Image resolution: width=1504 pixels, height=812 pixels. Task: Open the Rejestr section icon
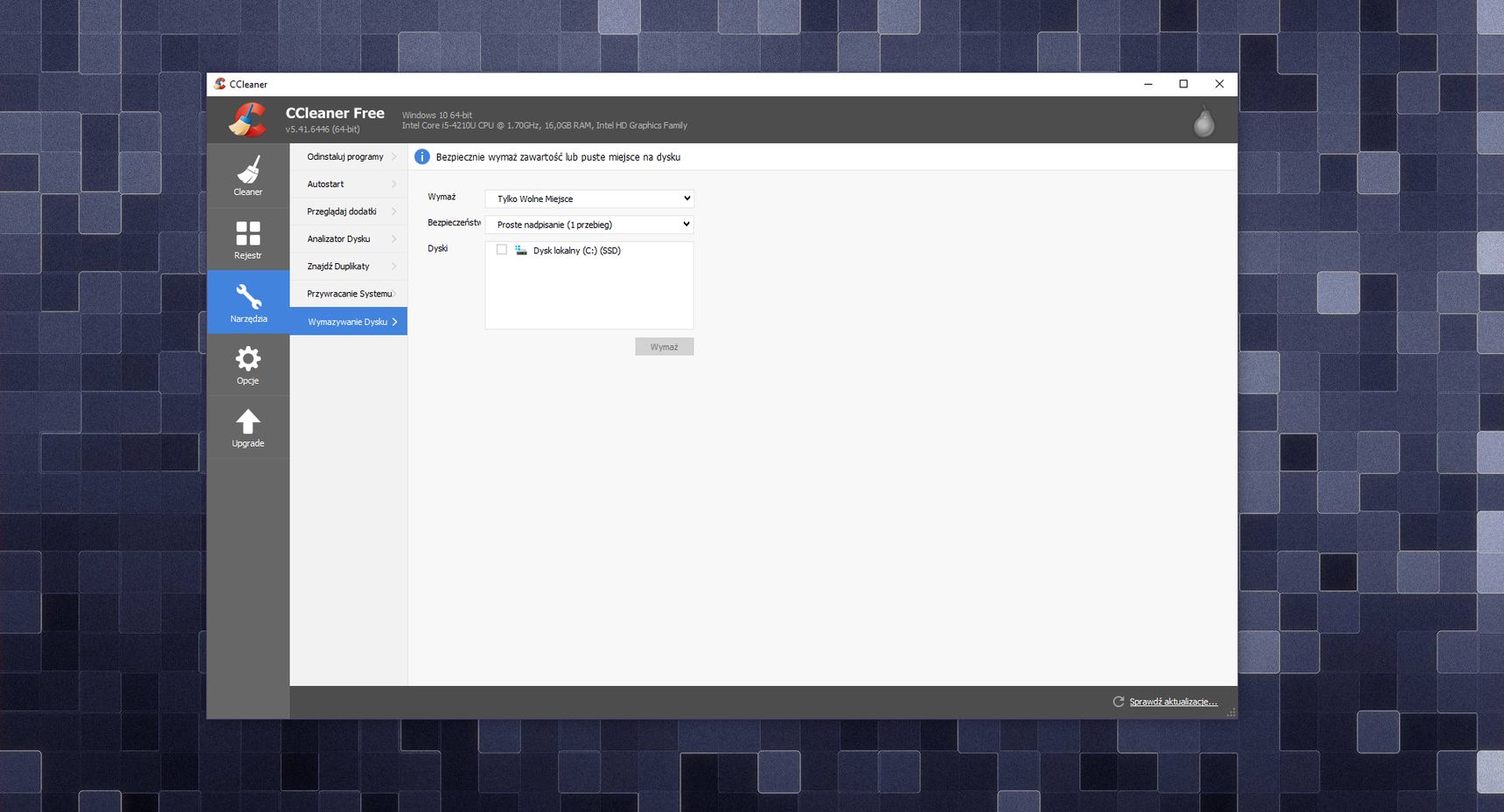(248, 232)
